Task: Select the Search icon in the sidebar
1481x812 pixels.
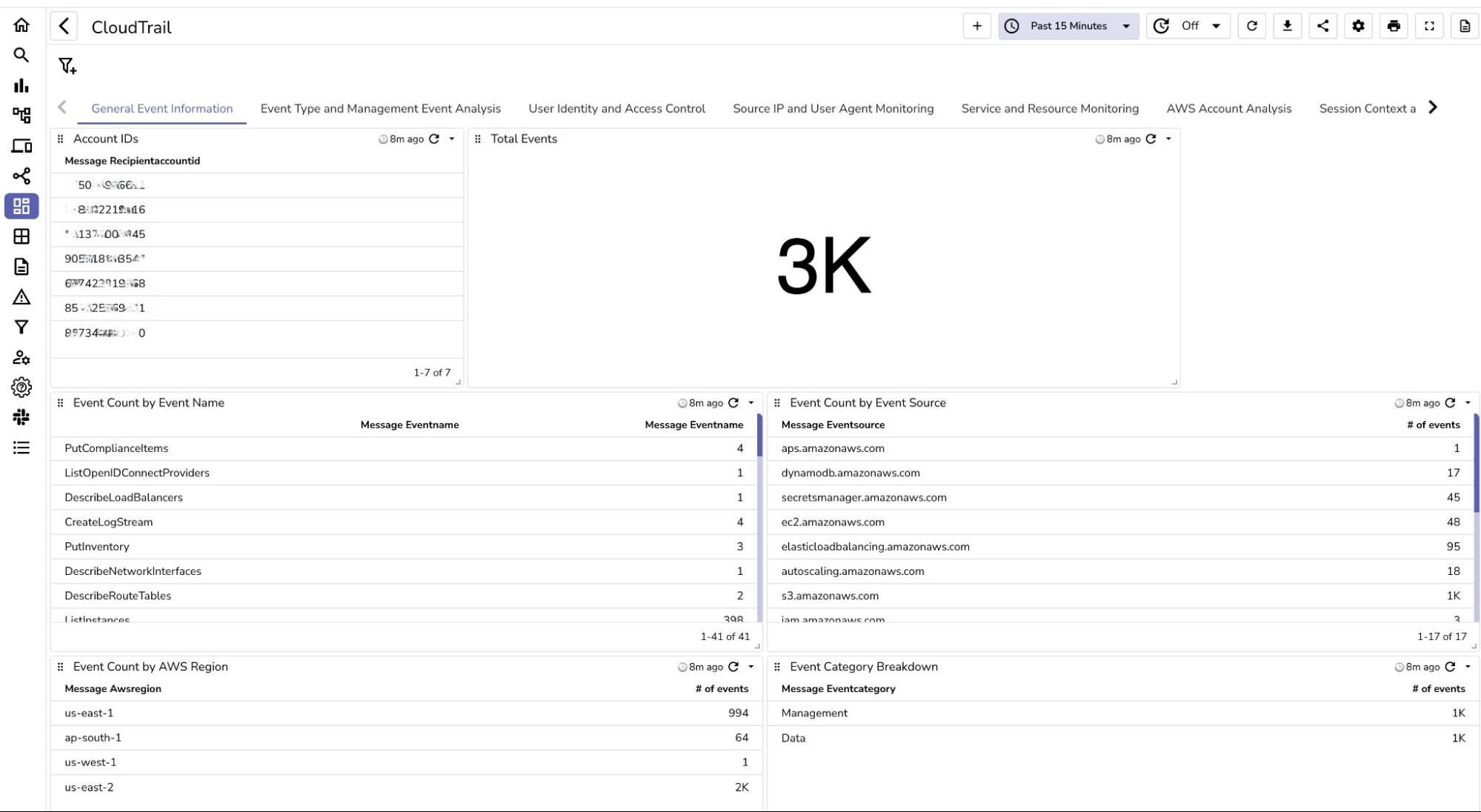Action: (21, 56)
